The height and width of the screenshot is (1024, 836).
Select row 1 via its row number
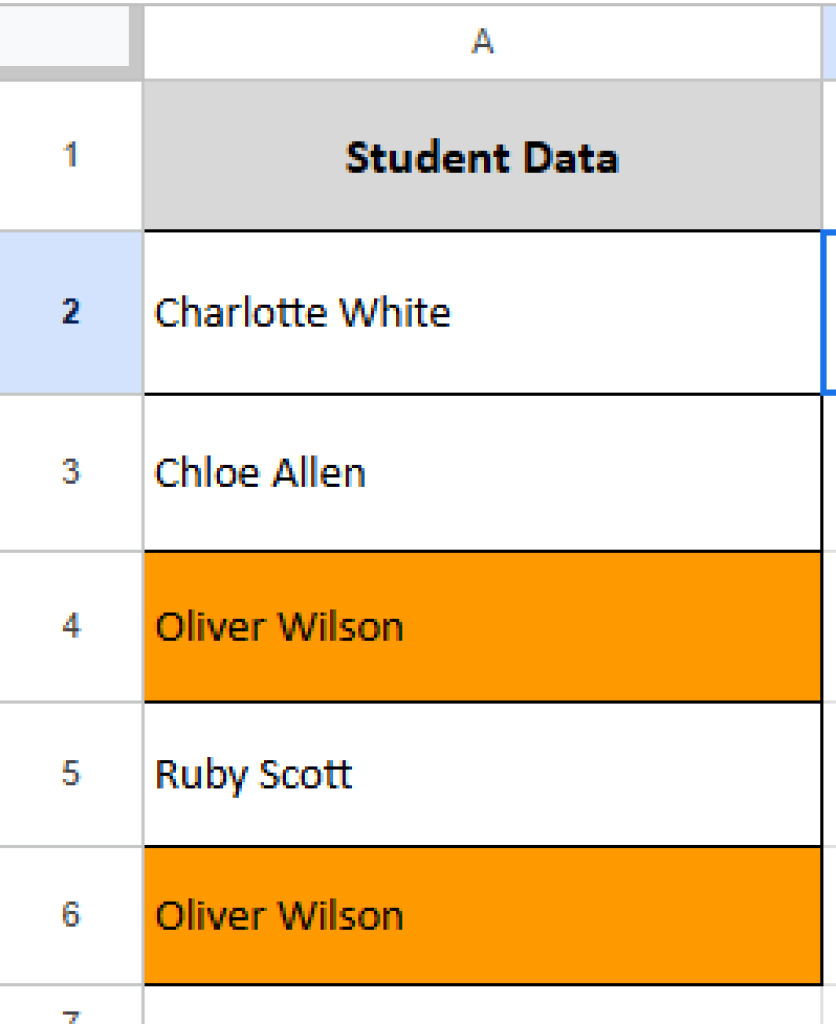70,156
